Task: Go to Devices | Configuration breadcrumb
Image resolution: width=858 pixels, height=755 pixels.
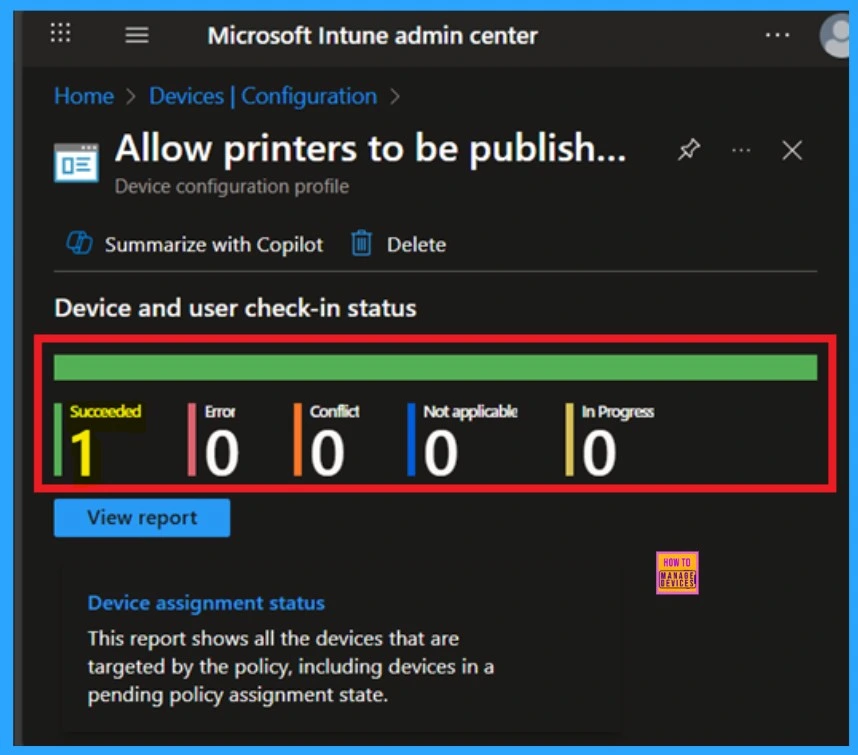Action: click(x=263, y=96)
